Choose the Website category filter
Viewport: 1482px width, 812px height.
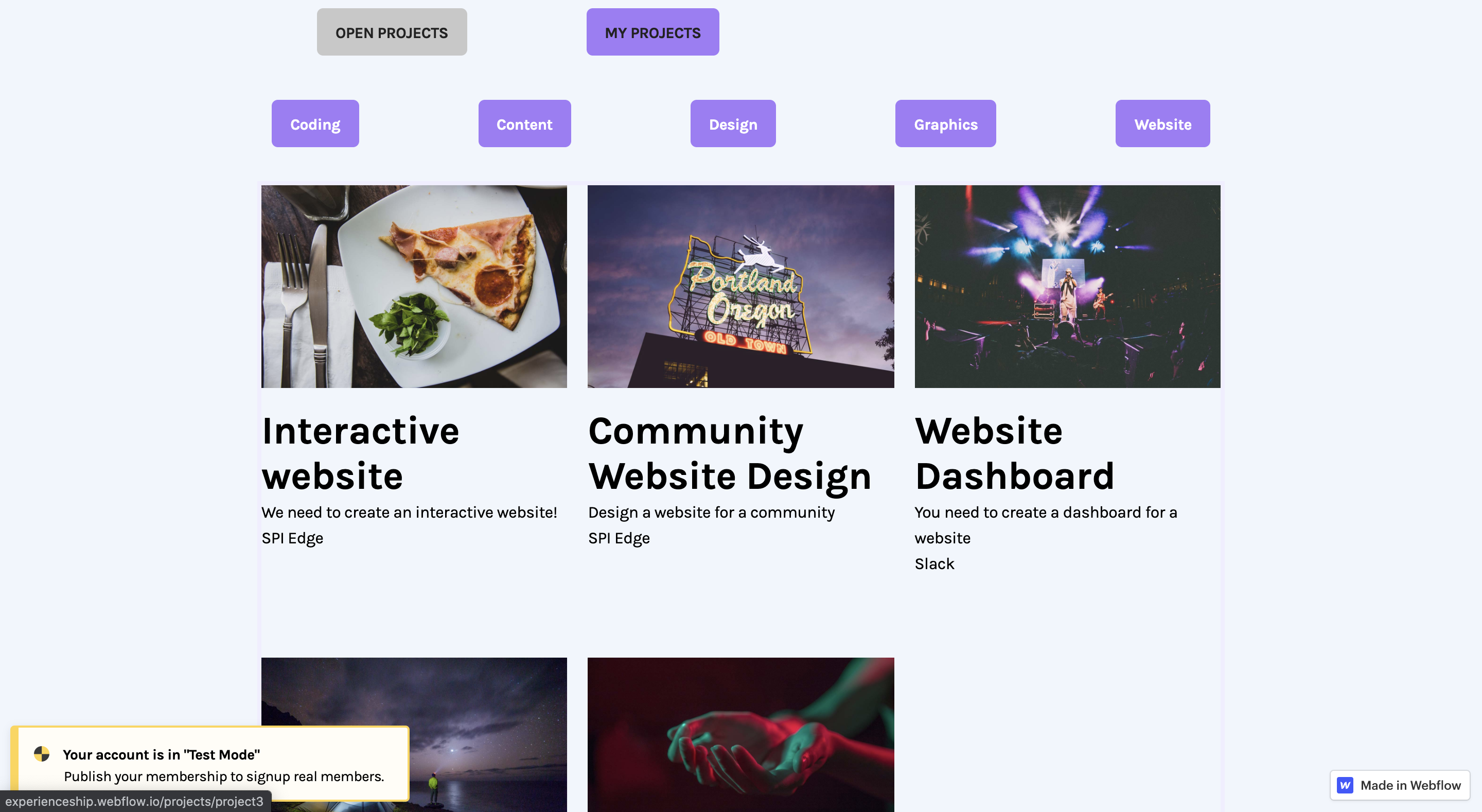1162,123
